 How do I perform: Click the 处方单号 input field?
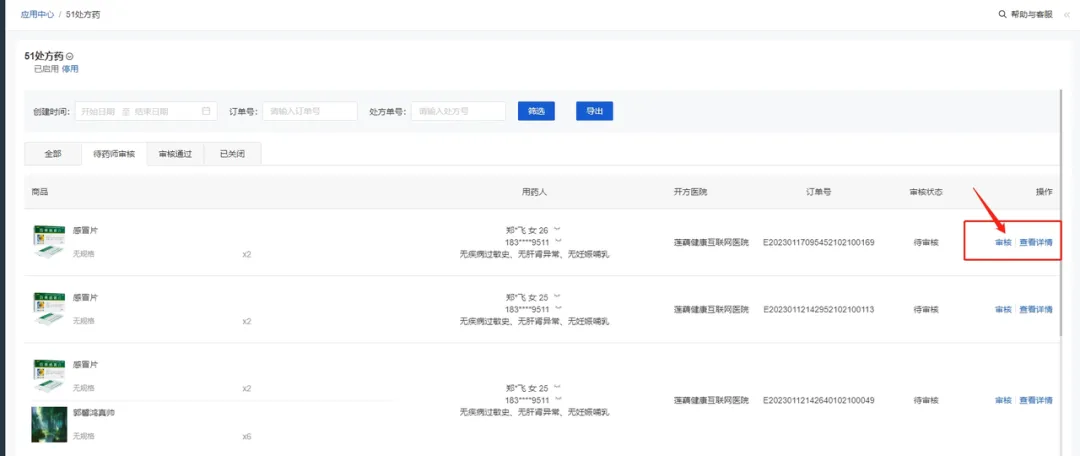tap(459, 111)
